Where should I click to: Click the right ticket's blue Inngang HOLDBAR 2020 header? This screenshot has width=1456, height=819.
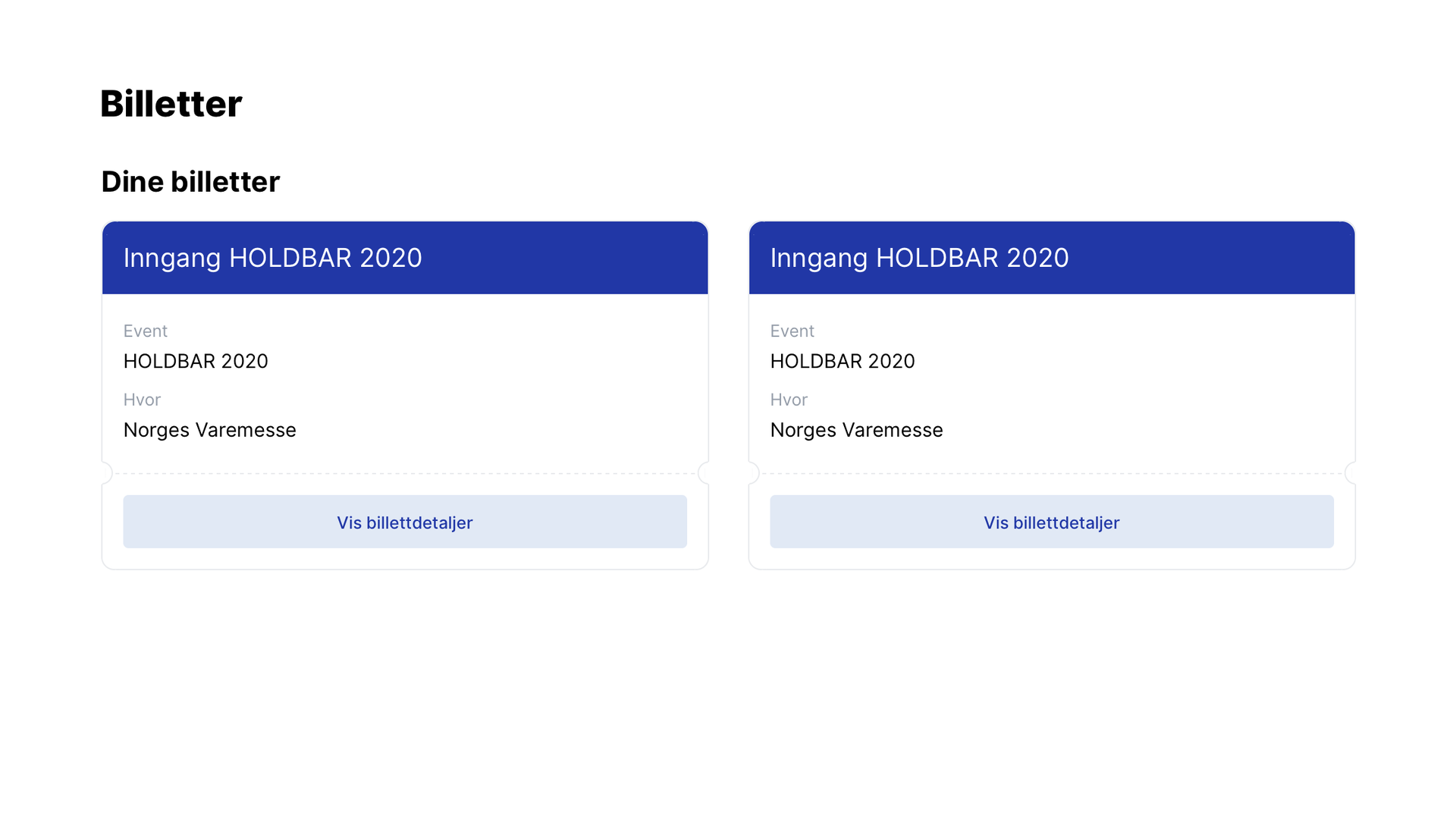click(1052, 258)
